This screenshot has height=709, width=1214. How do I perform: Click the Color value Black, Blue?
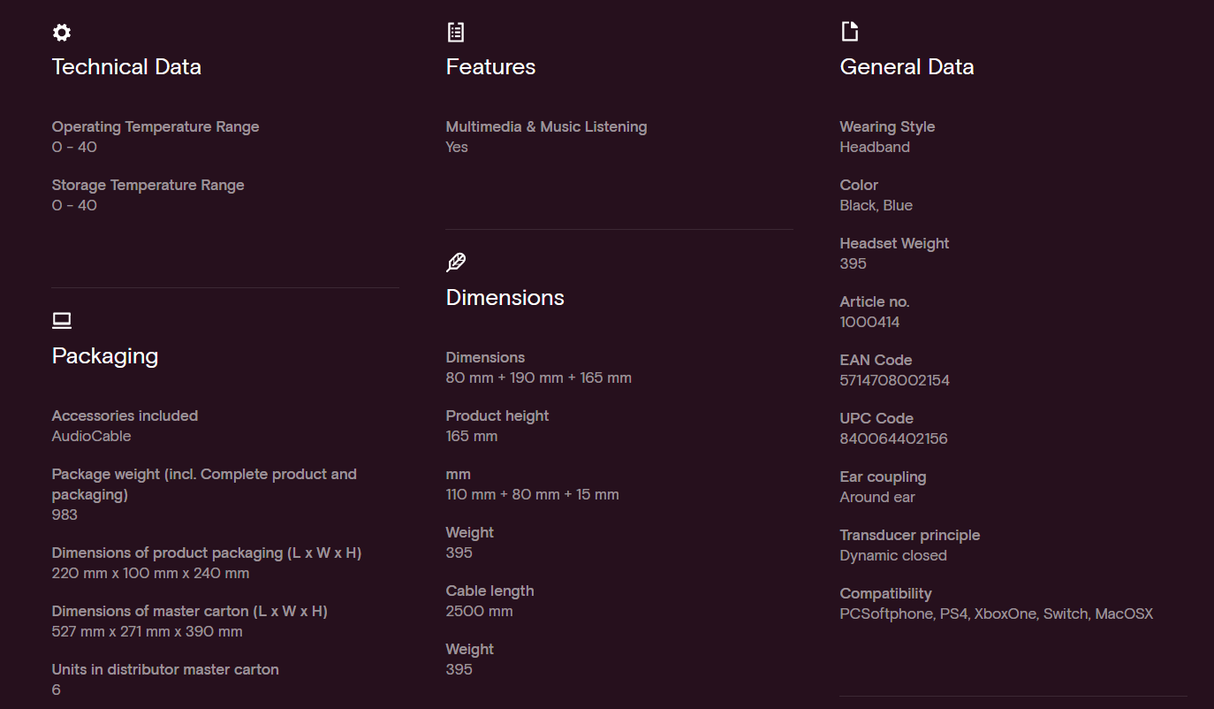876,205
